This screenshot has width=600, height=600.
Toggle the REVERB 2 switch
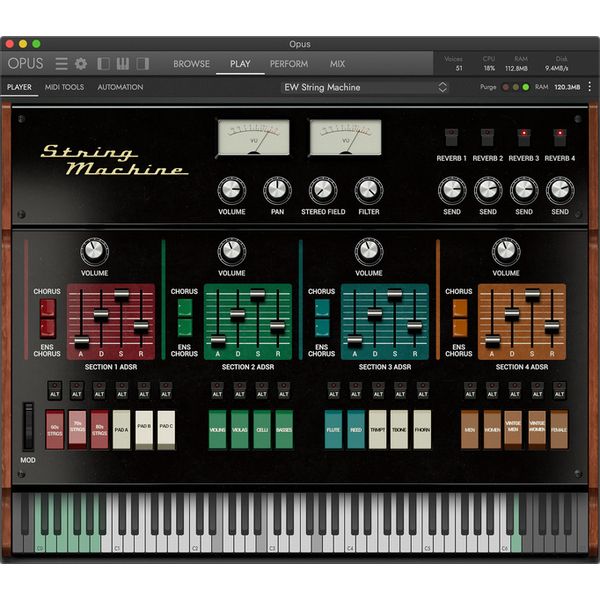pos(488,137)
